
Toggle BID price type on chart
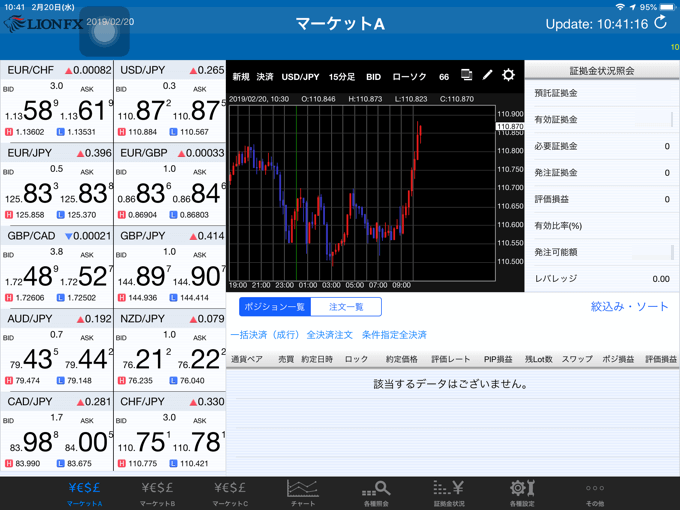pyautogui.click(x=373, y=77)
